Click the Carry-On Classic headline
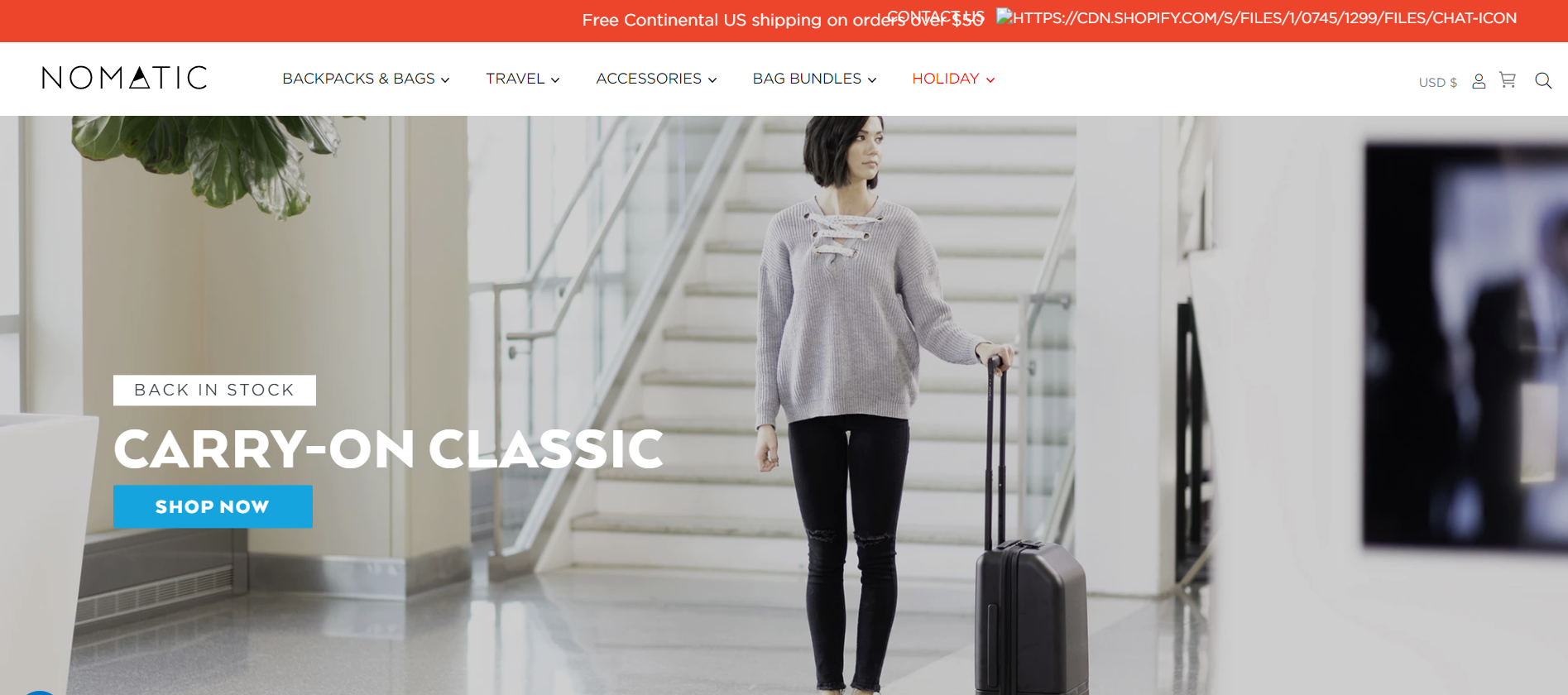This screenshot has height=695, width=1568. [x=388, y=449]
